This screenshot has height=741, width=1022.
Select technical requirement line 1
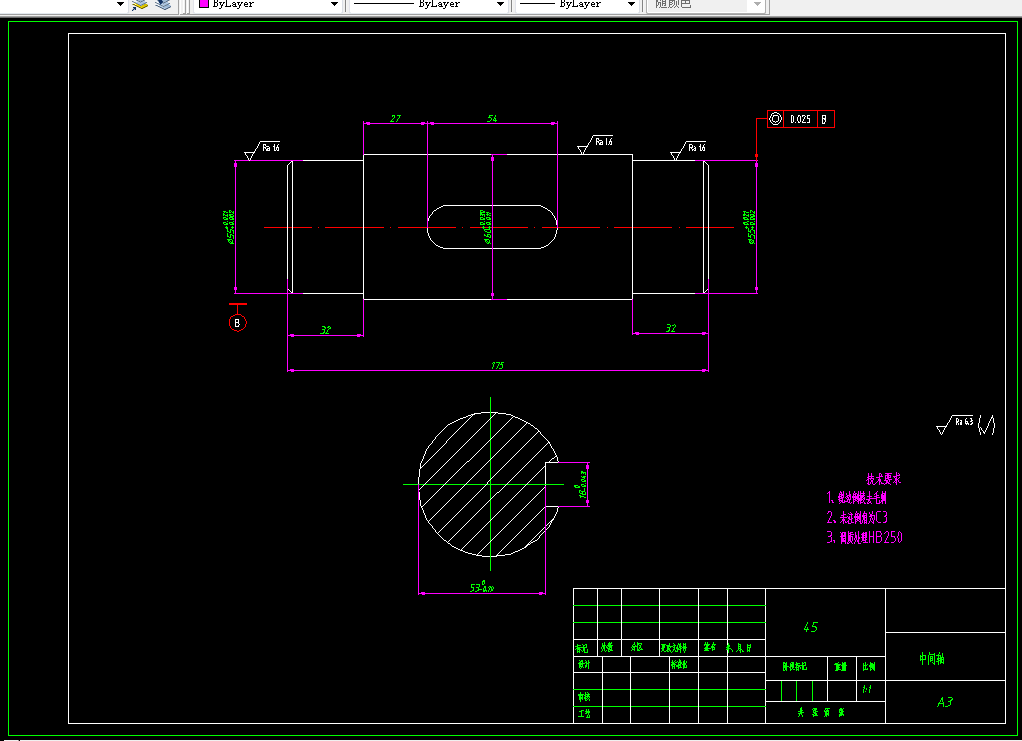coord(856,498)
